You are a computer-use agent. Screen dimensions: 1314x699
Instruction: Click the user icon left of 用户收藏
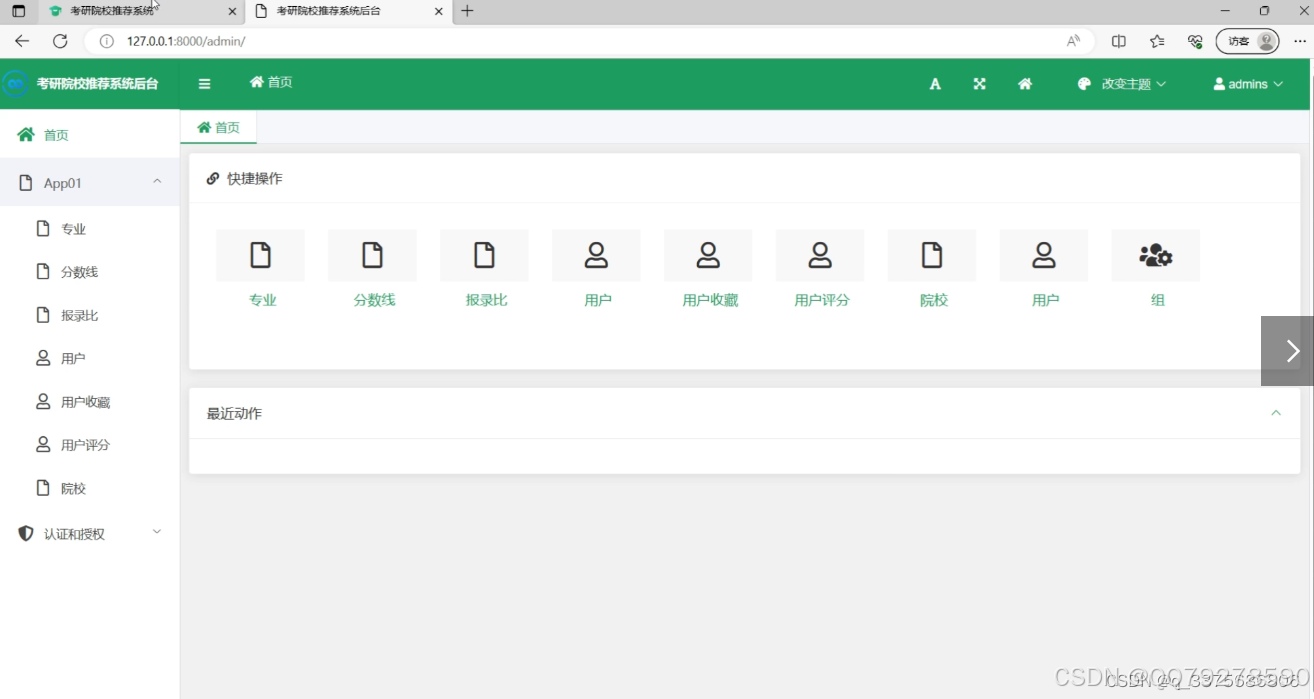pos(43,401)
